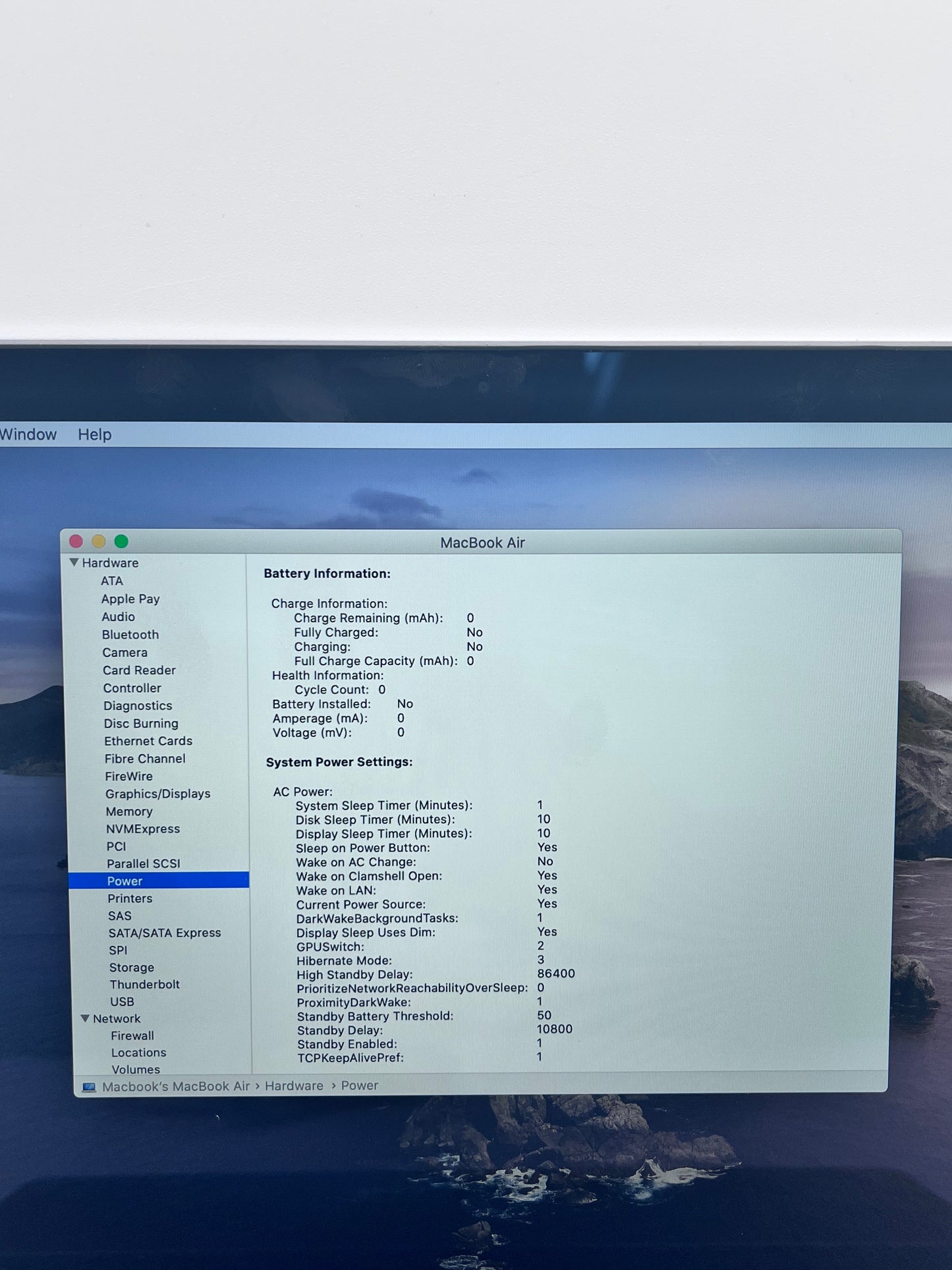Zoom window with the green button
Image resolution: width=952 pixels, height=1270 pixels.
pyautogui.click(x=121, y=541)
